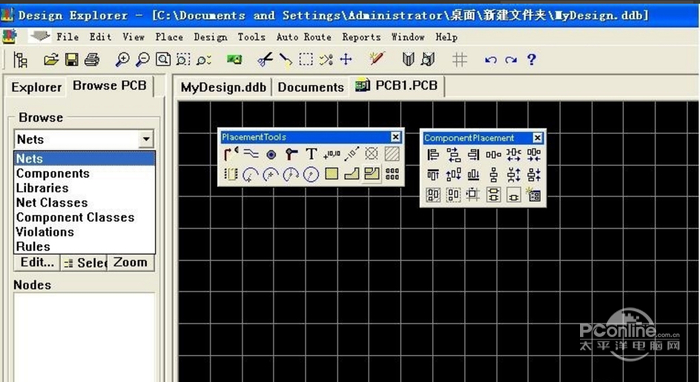This screenshot has height=382, width=700.
Task: Close the PlacementTools floating toolbar
Action: pos(396,137)
